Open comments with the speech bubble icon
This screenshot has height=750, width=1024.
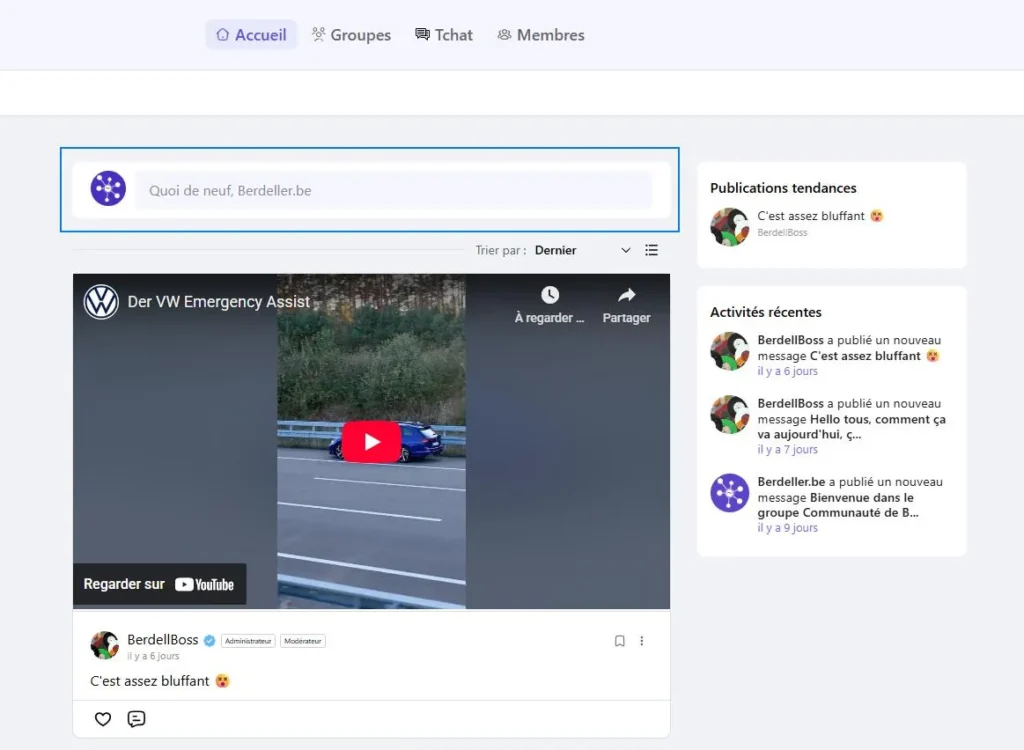[x=137, y=719]
